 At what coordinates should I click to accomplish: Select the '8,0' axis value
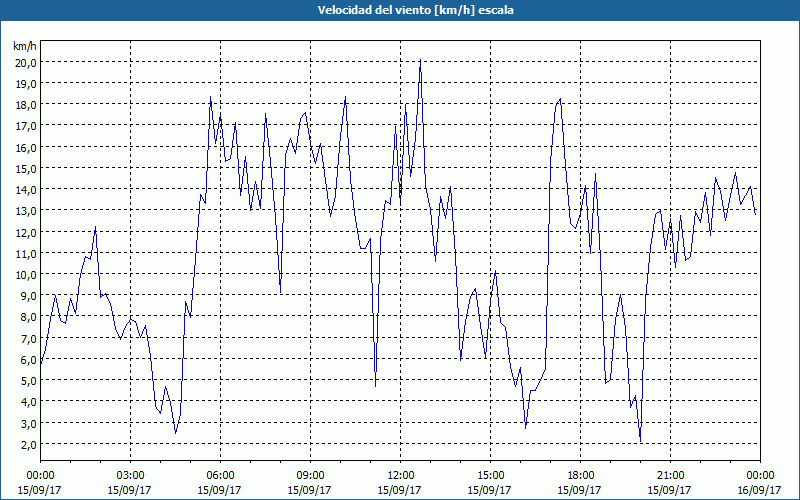(28, 317)
